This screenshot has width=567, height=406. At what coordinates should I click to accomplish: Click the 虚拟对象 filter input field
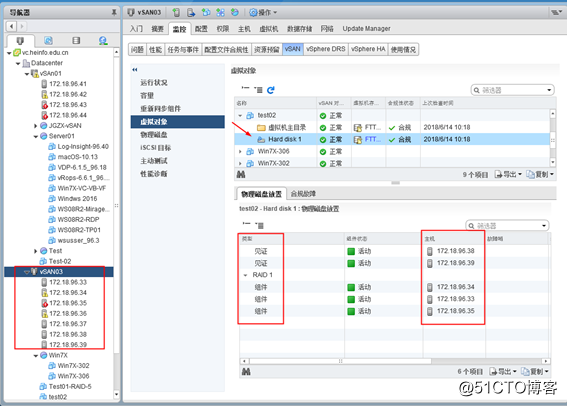[x=512, y=90]
